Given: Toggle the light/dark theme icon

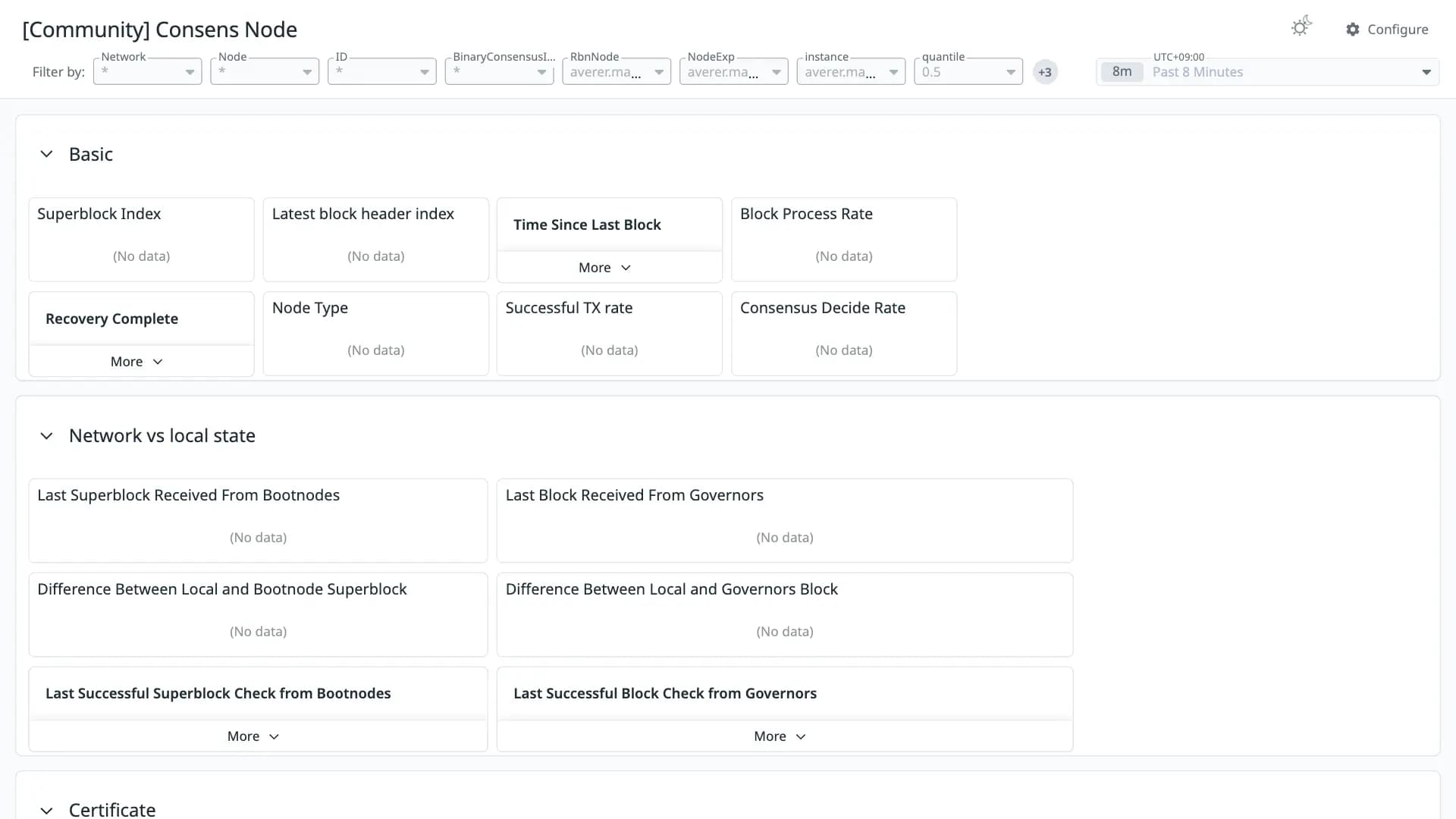Looking at the screenshot, I should (1301, 27).
